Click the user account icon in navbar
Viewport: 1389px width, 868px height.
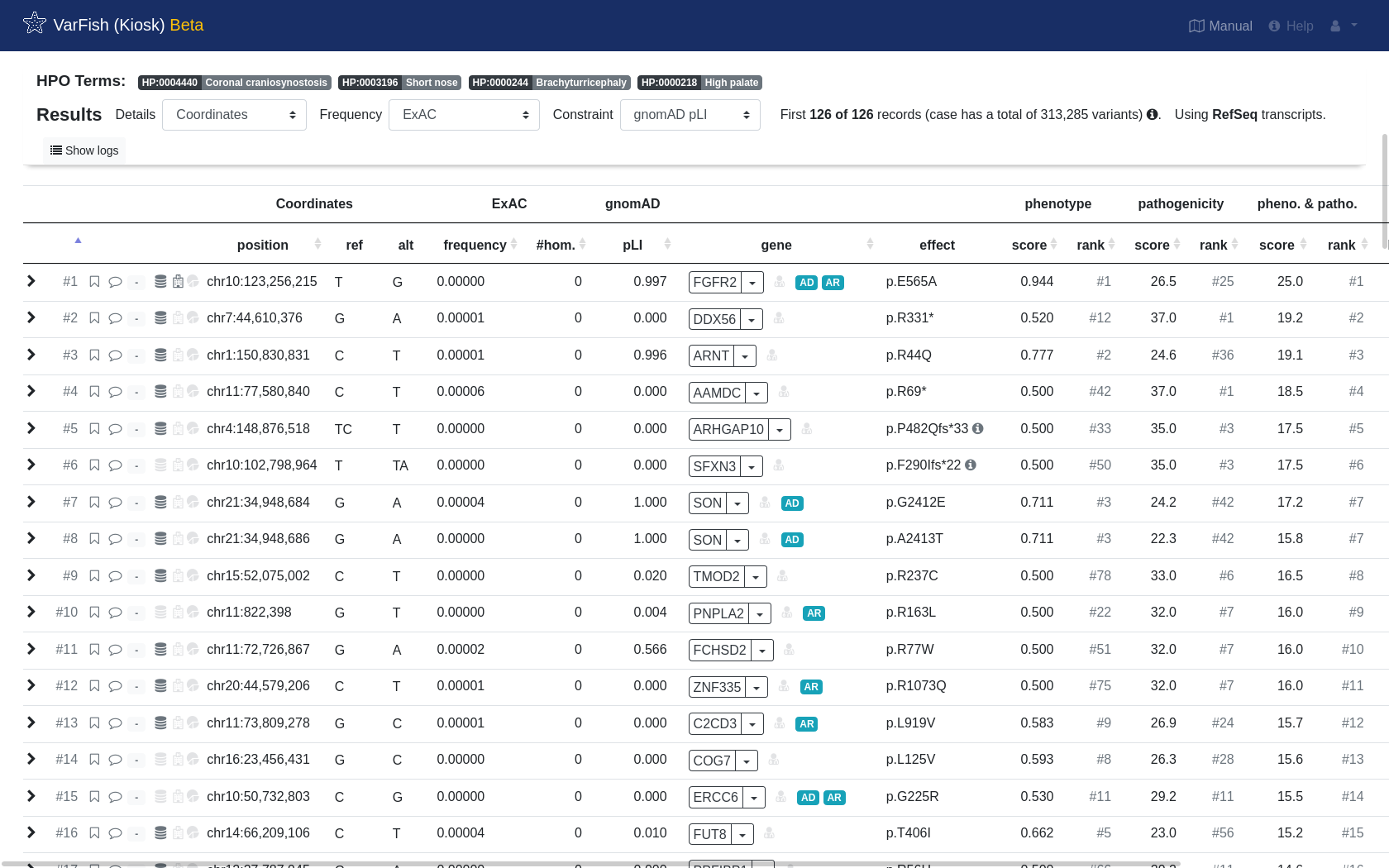click(x=1335, y=26)
